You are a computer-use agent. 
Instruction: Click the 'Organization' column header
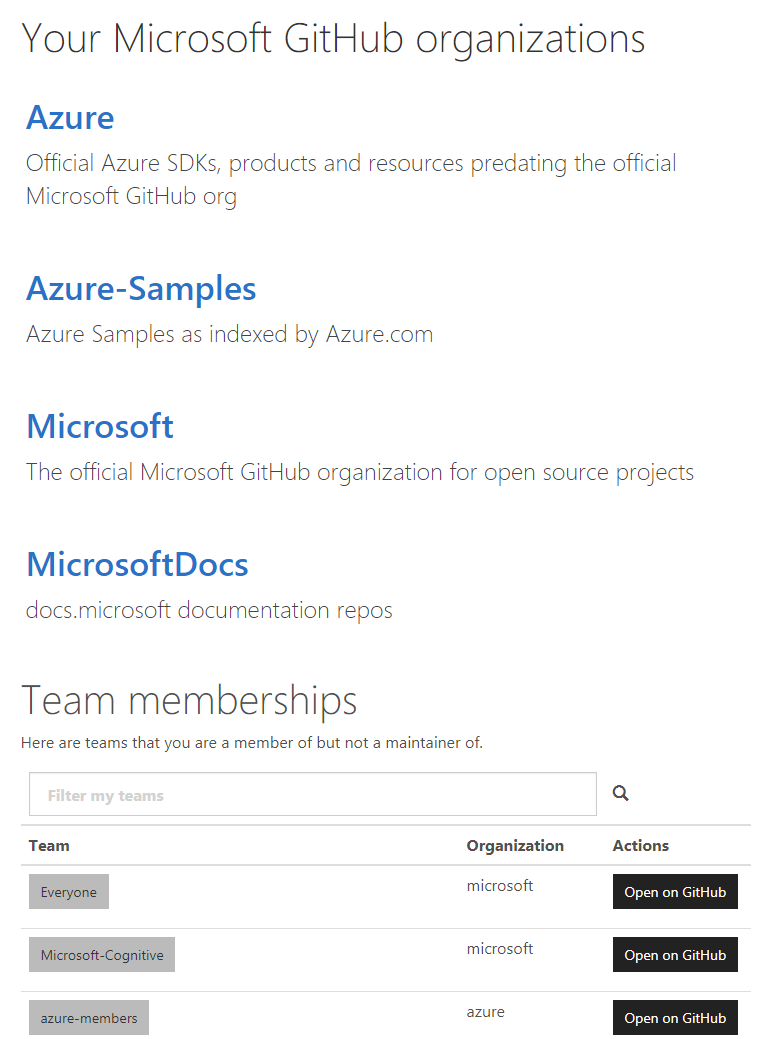pos(515,846)
